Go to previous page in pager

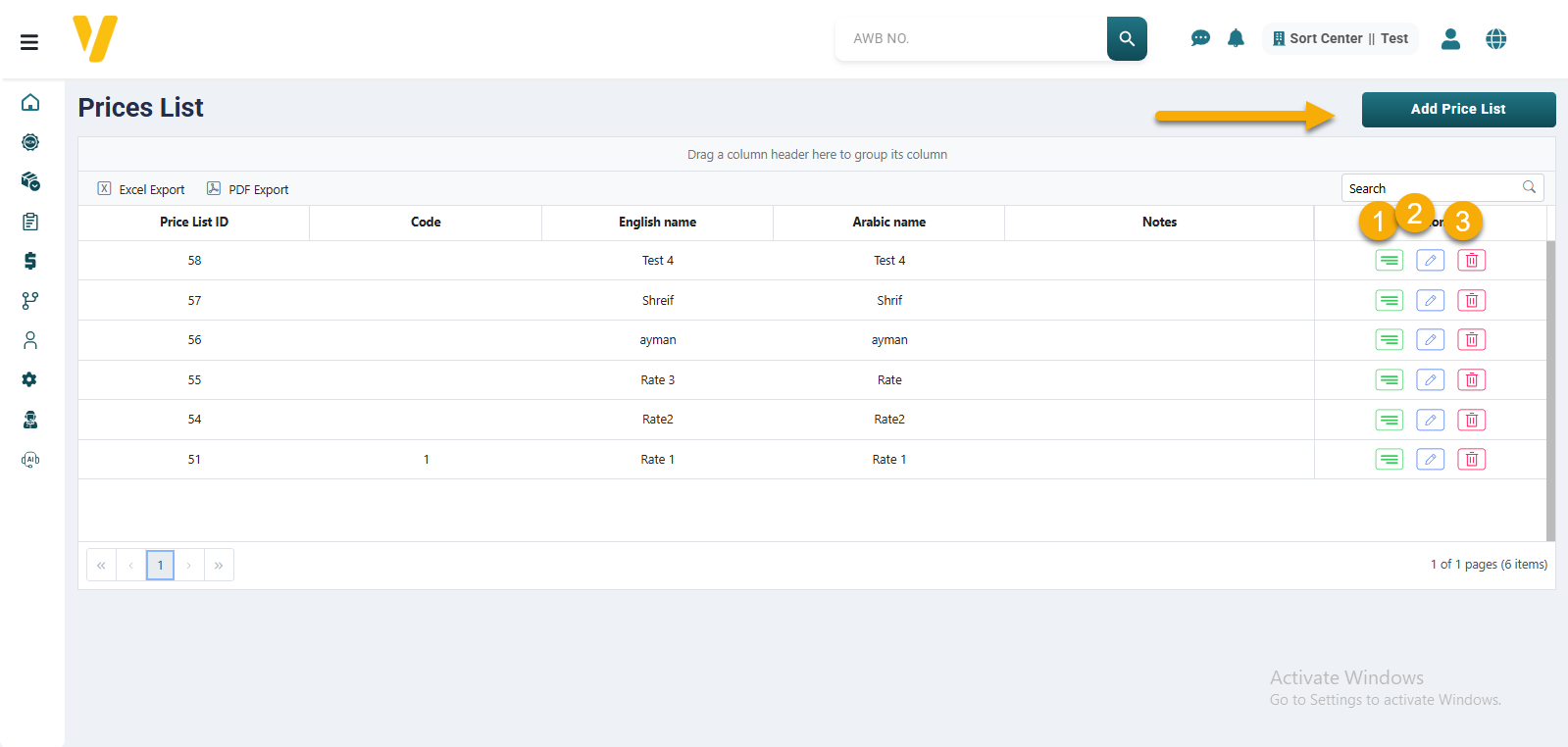click(x=130, y=565)
